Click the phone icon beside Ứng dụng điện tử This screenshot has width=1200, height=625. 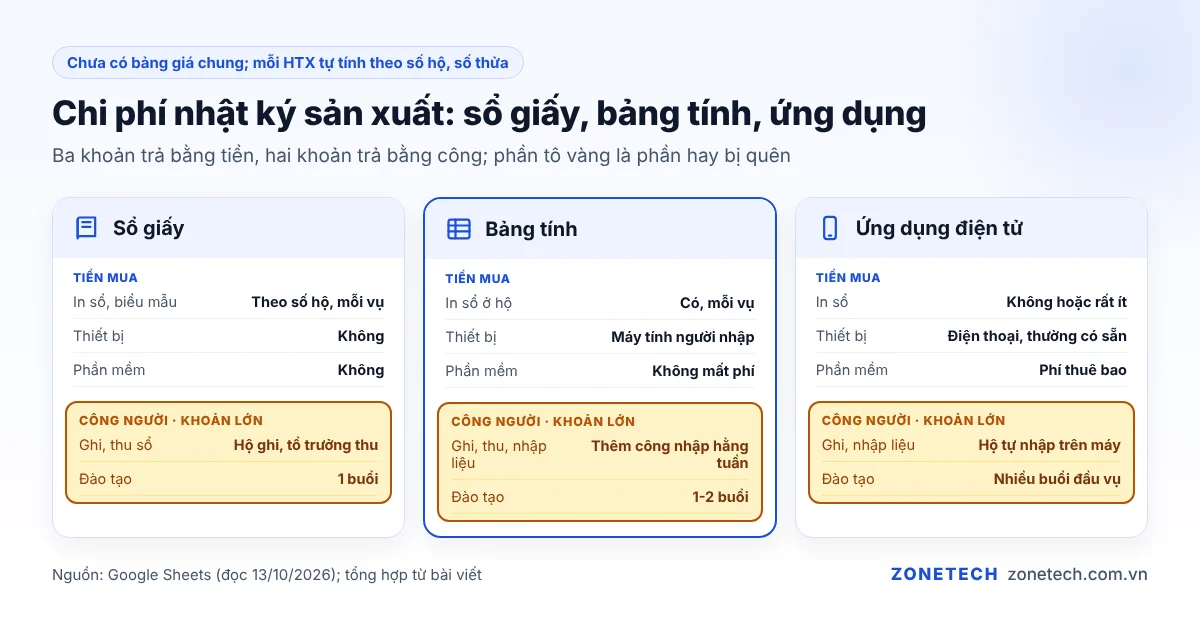pyautogui.click(x=830, y=228)
